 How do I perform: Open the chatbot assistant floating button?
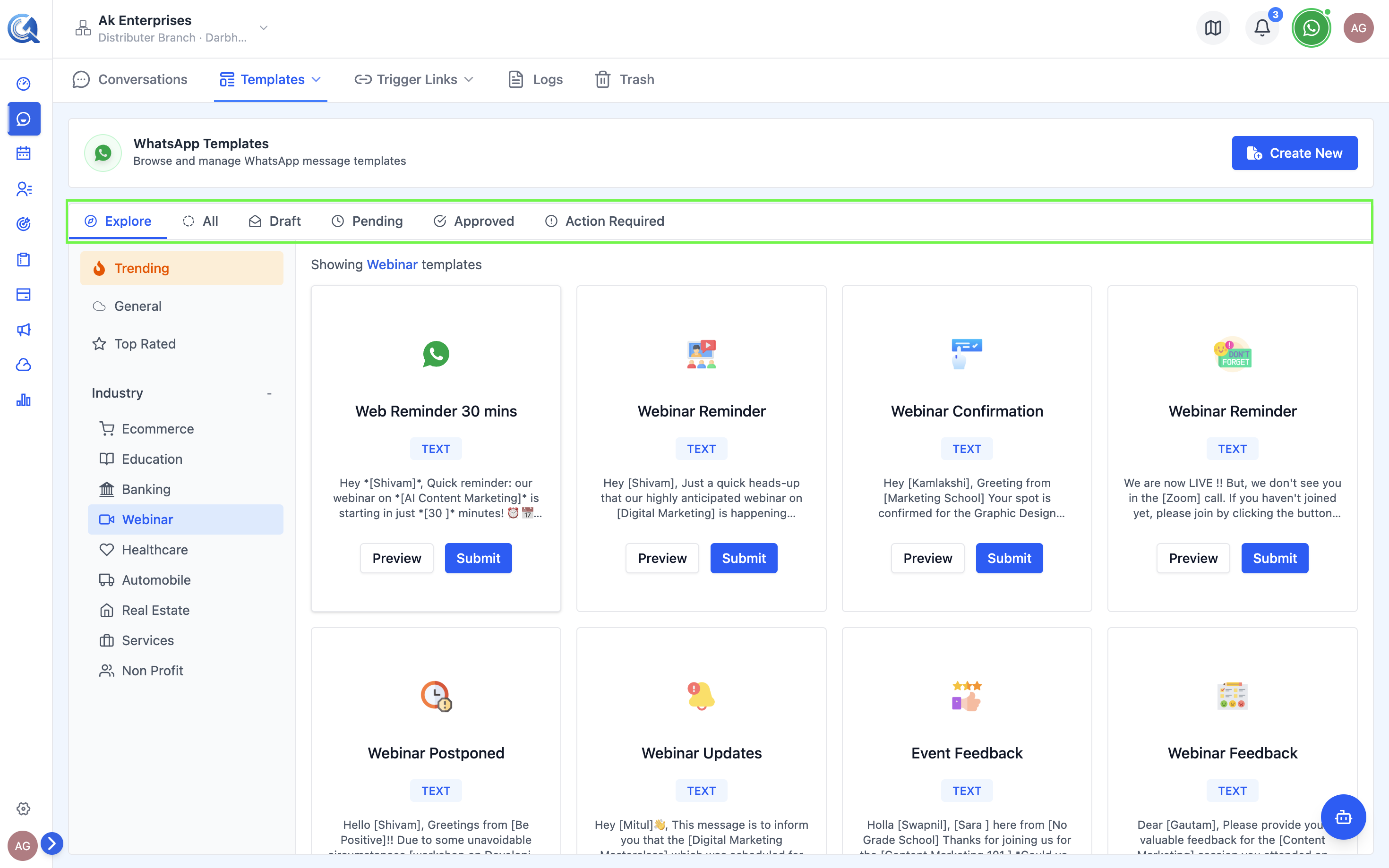pos(1343,817)
